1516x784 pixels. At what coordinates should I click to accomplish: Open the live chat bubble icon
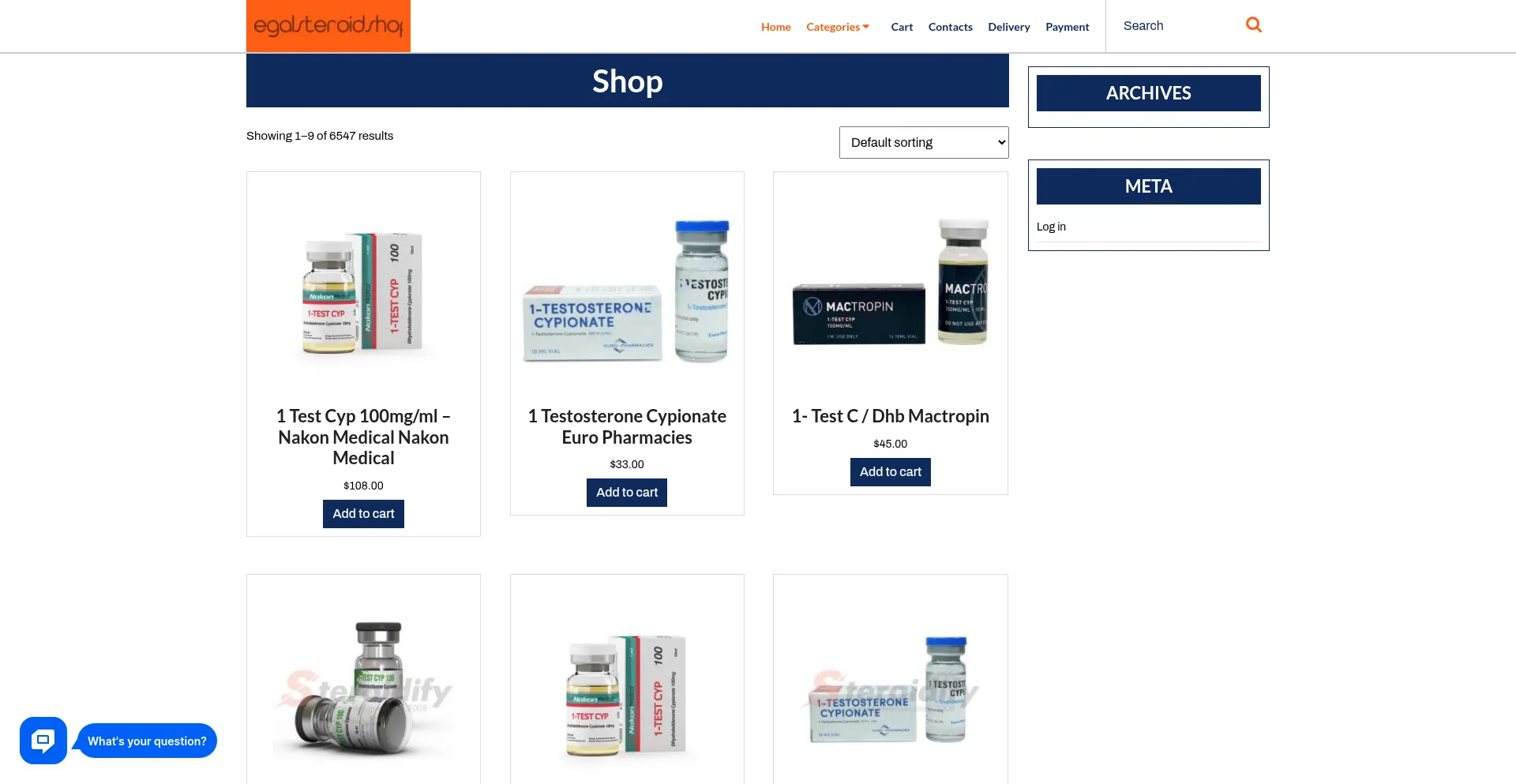coord(43,741)
